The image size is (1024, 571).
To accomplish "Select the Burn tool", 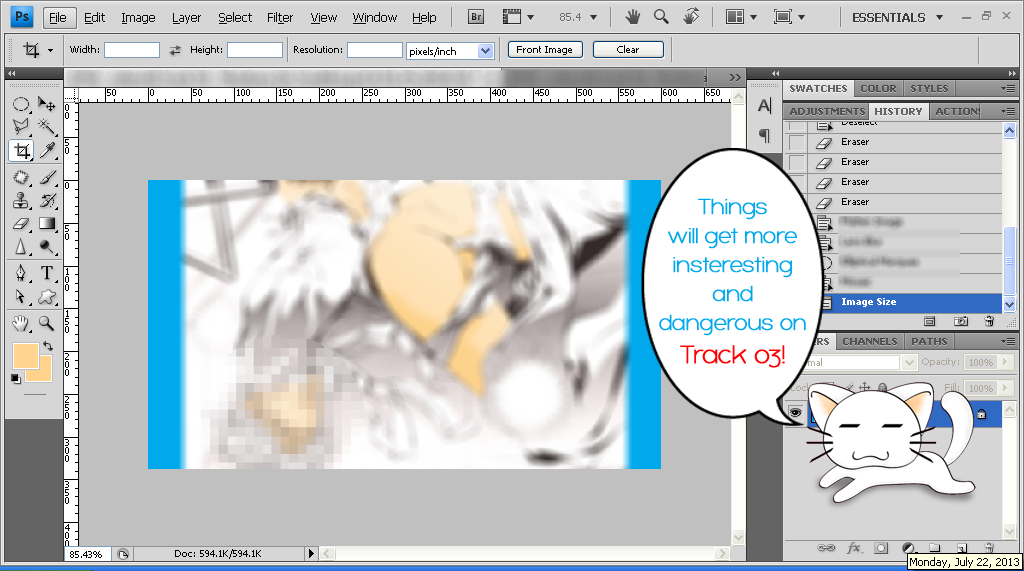I will pyautogui.click(x=46, y=247).
